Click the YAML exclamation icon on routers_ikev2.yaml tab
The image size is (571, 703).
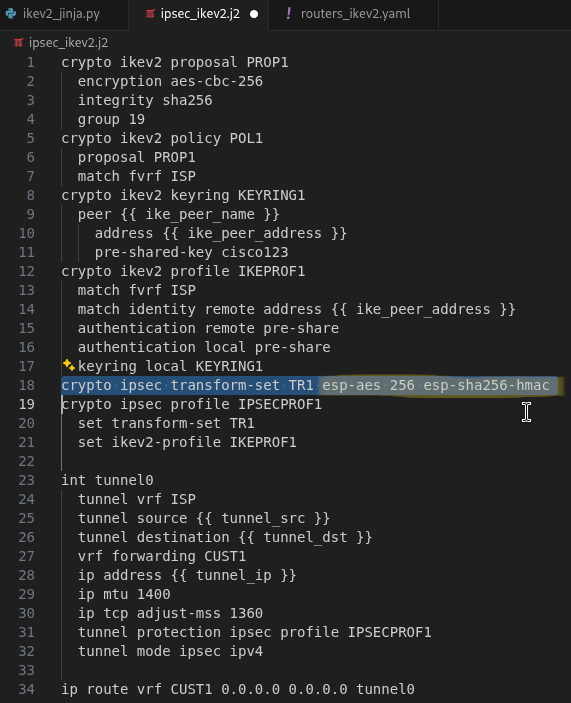pyautogui.click(x=289, y=13)
